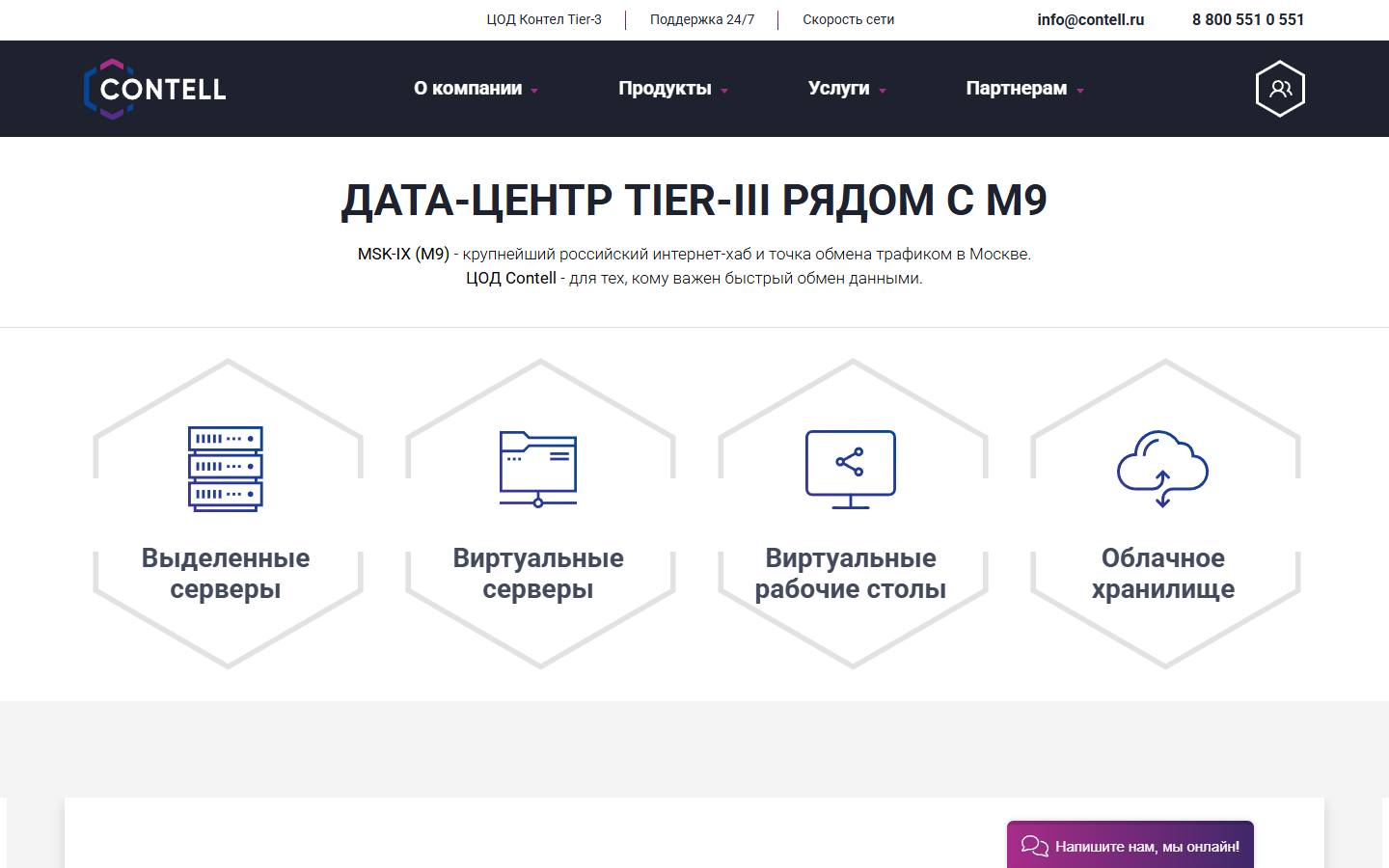This screenshot has width=1389, height=868.
Task: Open the «Напишите нам, мы онлайн!» chat button
Action: (x=1130, y=845)
